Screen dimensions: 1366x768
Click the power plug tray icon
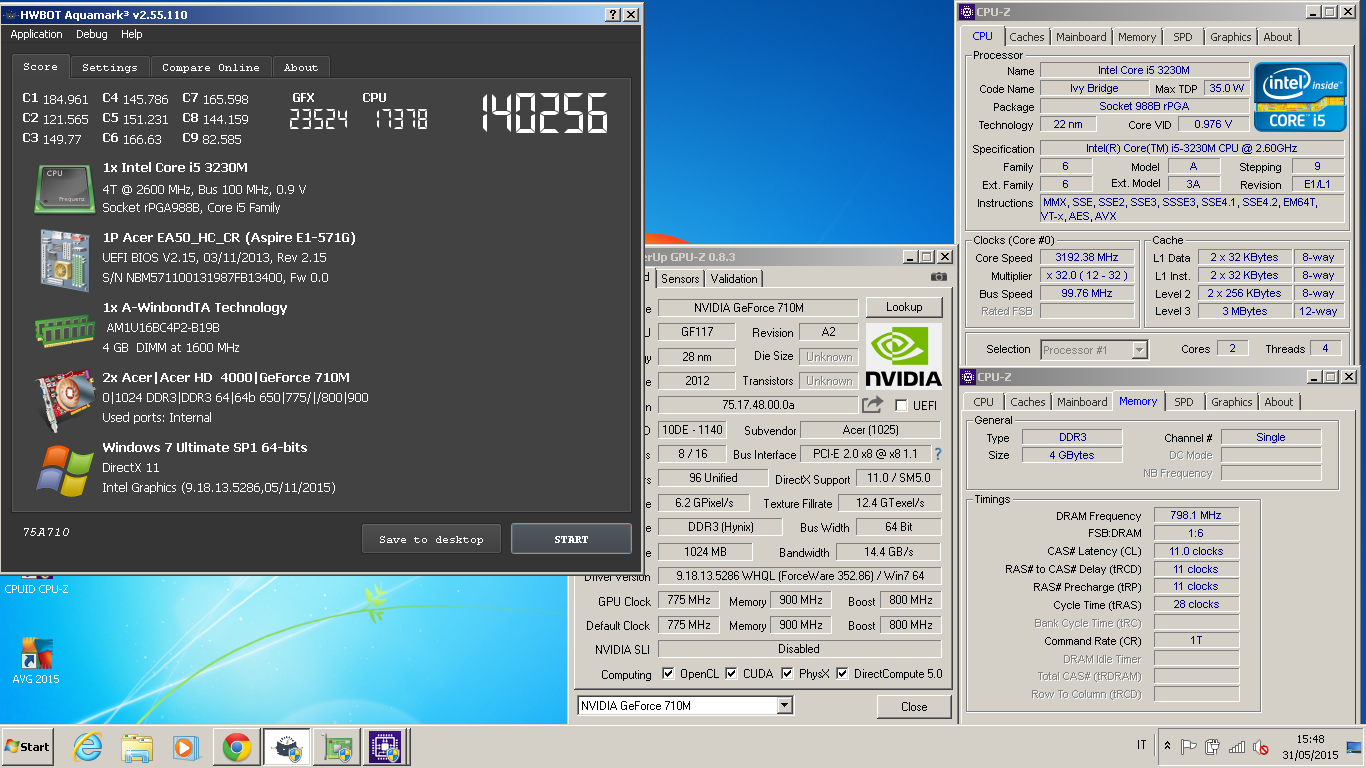point(1213,747)
